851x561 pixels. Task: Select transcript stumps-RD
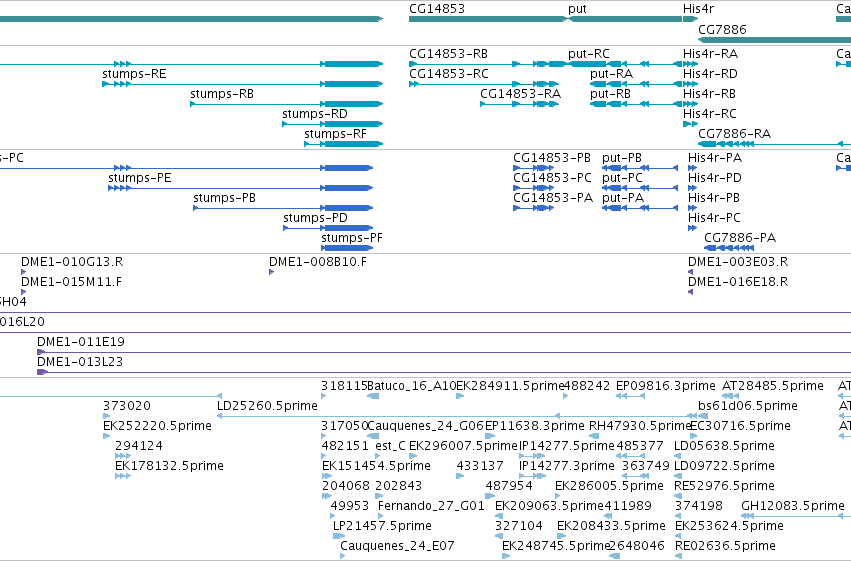click(x=333, y=124)
